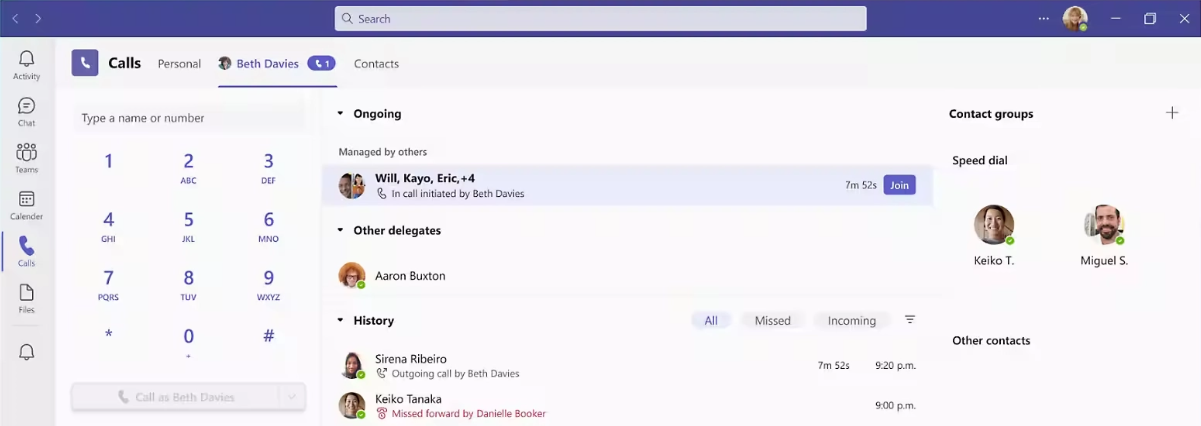Filter history by Incoming calls
1201x426 pixels.
[851, 321]
